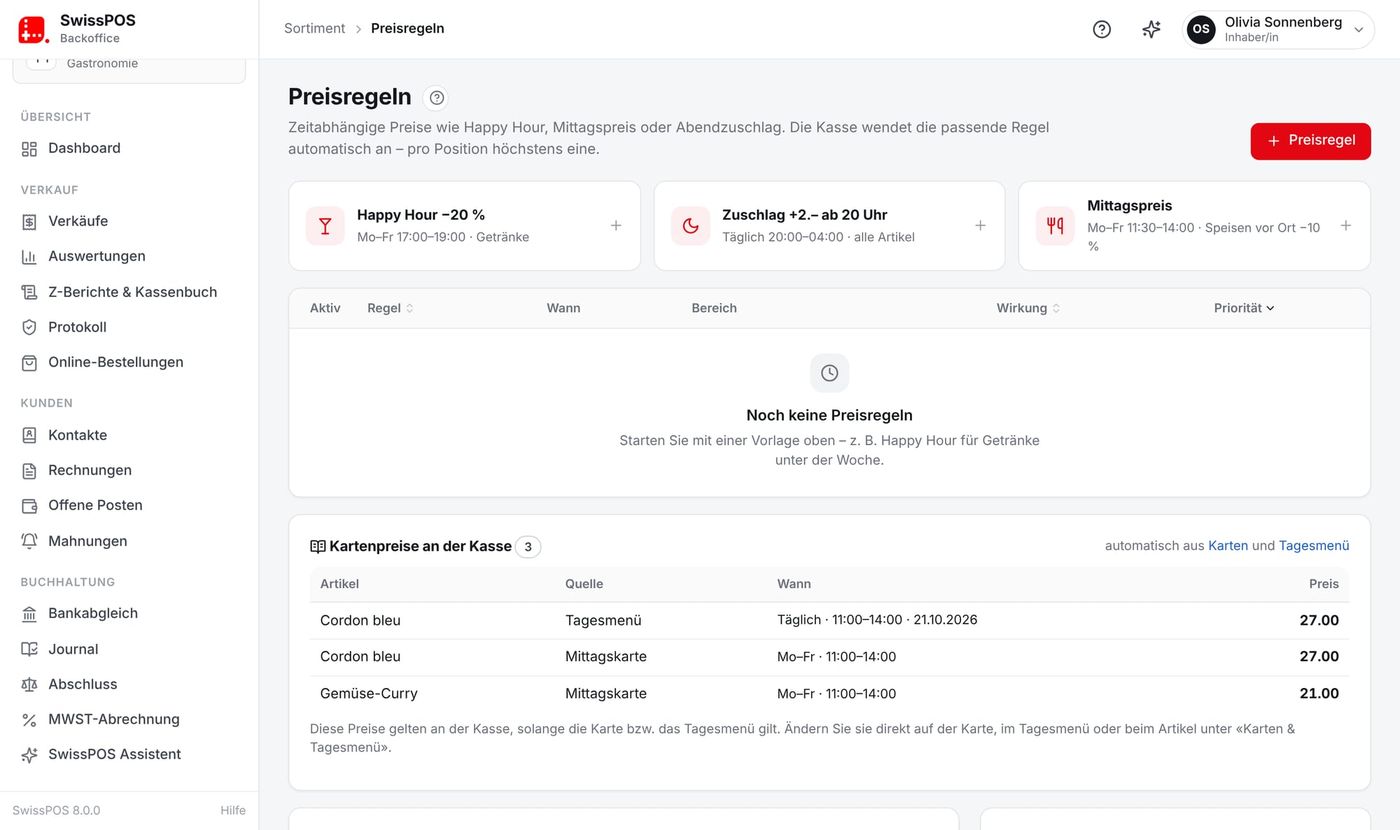Create new rule with red Preisregel button

[1310, 141]
